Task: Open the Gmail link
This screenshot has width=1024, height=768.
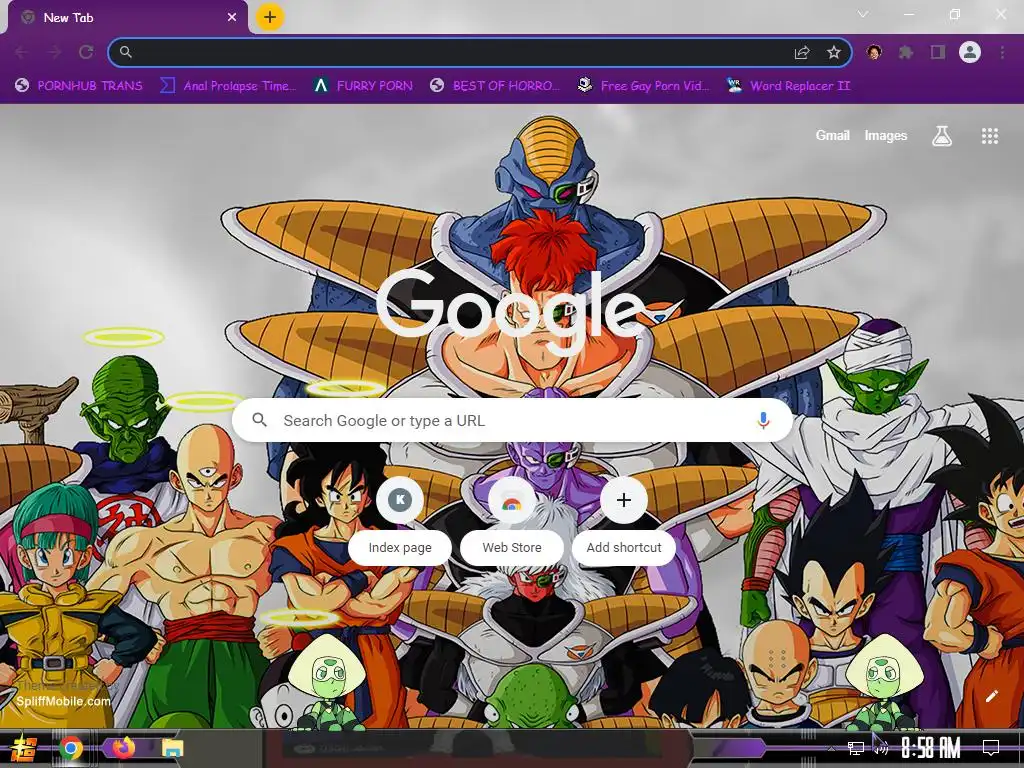Action: pos(832,135)
